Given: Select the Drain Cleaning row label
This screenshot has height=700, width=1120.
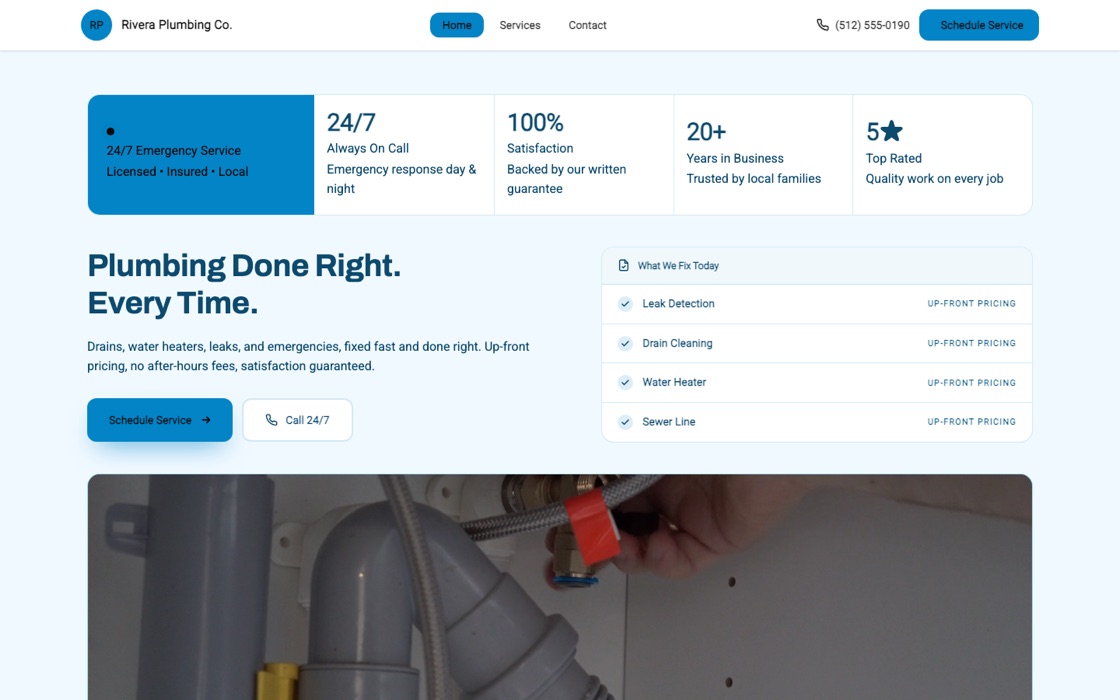Looking at the screenshot, I should point(677,344).
